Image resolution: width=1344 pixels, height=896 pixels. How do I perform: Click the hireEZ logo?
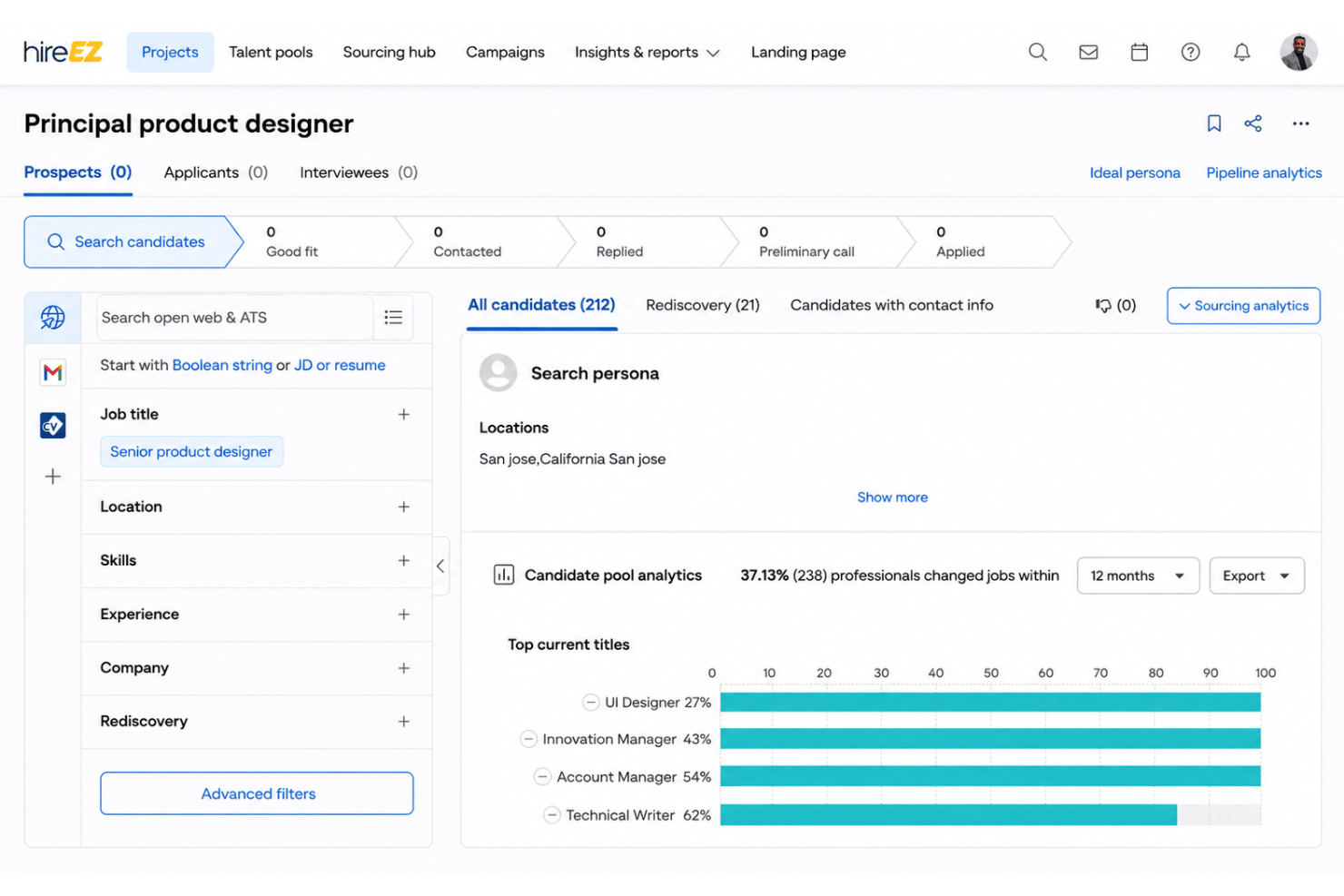point(63,52)
